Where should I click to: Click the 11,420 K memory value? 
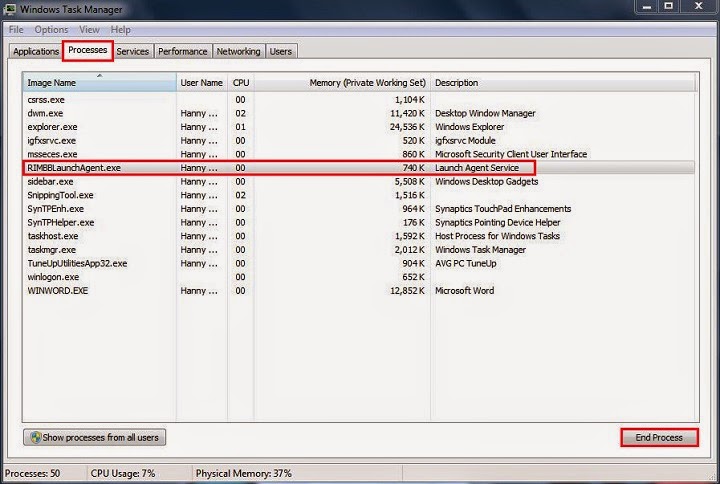click(407, 113)
